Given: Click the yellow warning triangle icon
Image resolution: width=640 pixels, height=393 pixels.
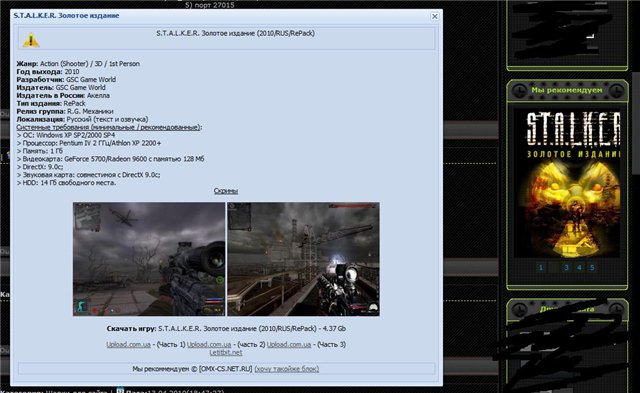Looking at the screenshot, I should 31,40.
